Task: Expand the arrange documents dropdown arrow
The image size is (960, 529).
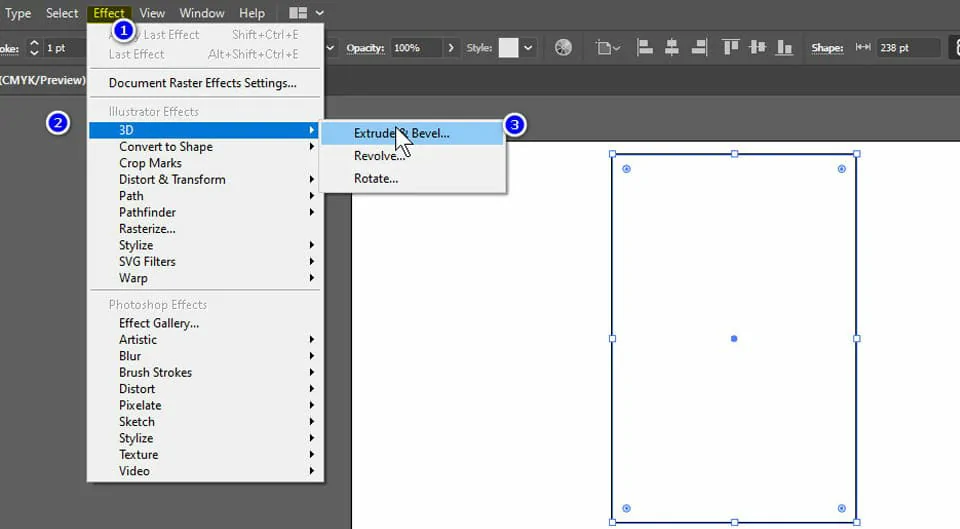Action: point(320,13)
